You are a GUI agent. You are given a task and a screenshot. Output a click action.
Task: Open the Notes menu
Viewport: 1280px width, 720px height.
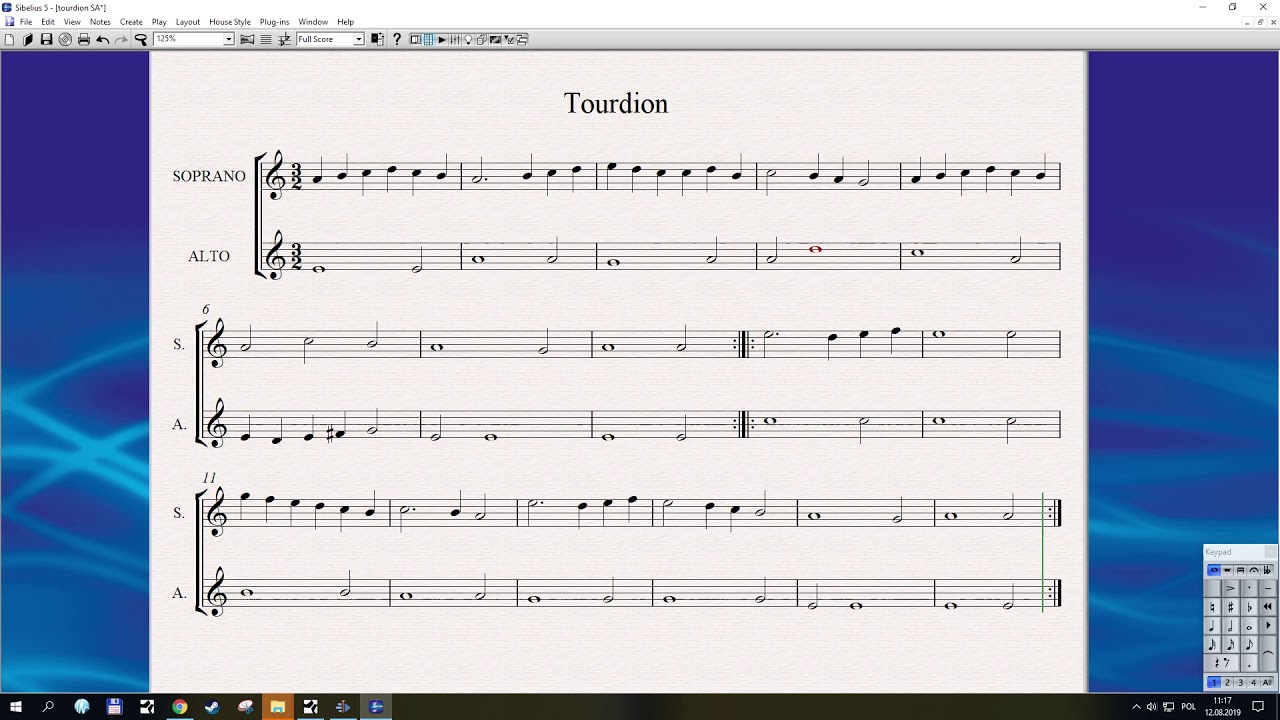click(100, 22)
